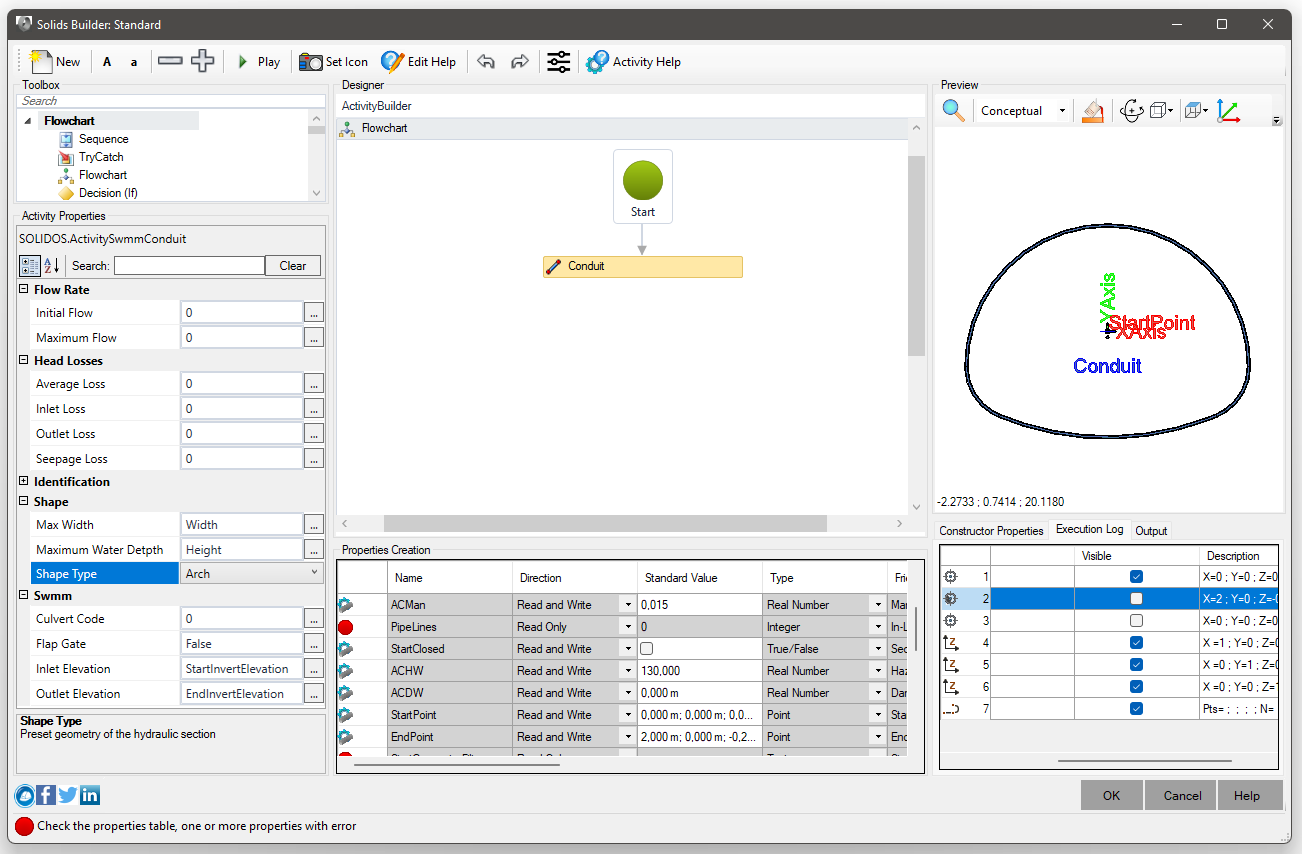Open ellipsis editor for Initial Flow
1302x854 pixels.
(x=314, y=313)
